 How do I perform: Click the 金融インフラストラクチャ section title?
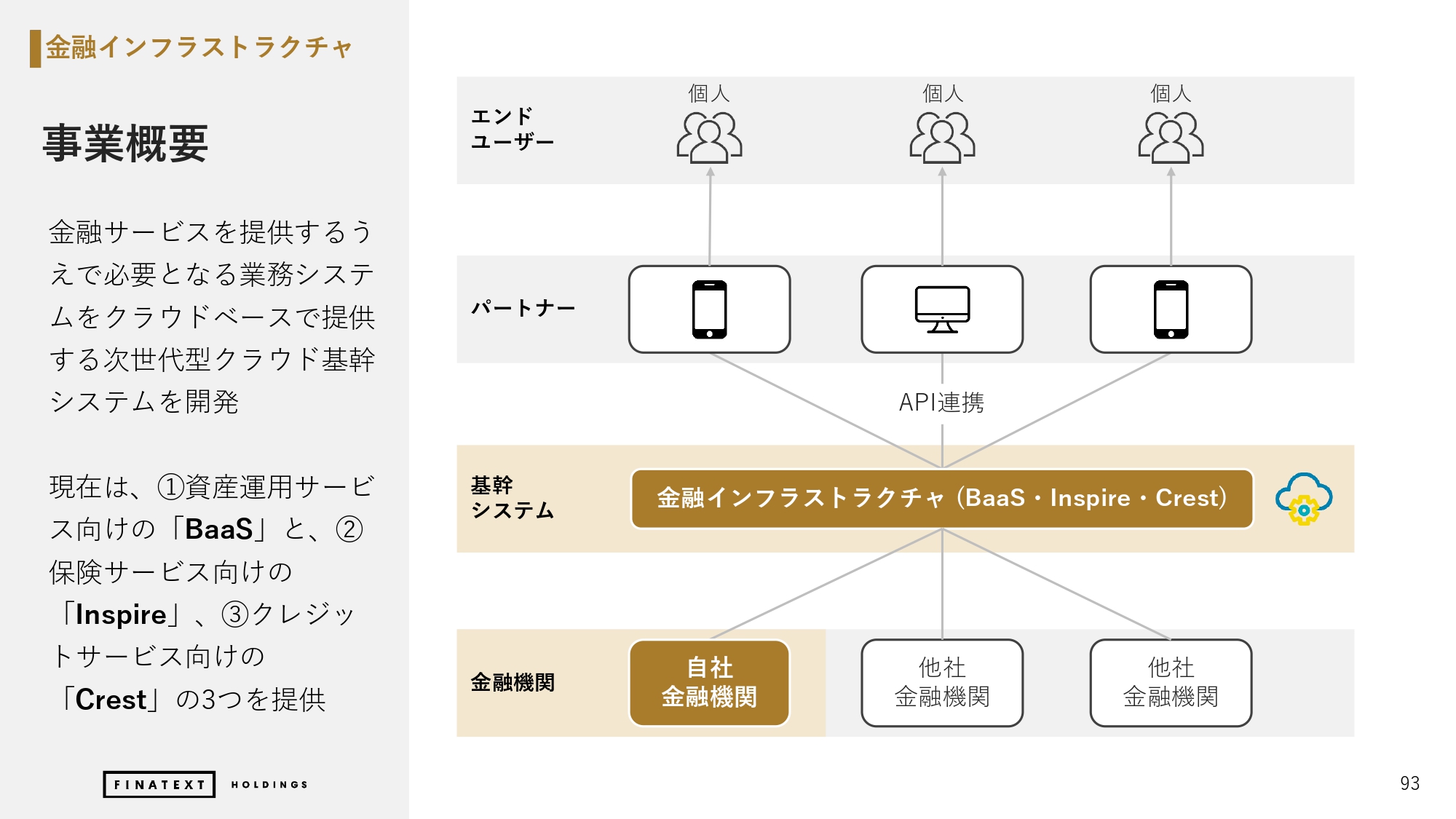tap(199, 47)
